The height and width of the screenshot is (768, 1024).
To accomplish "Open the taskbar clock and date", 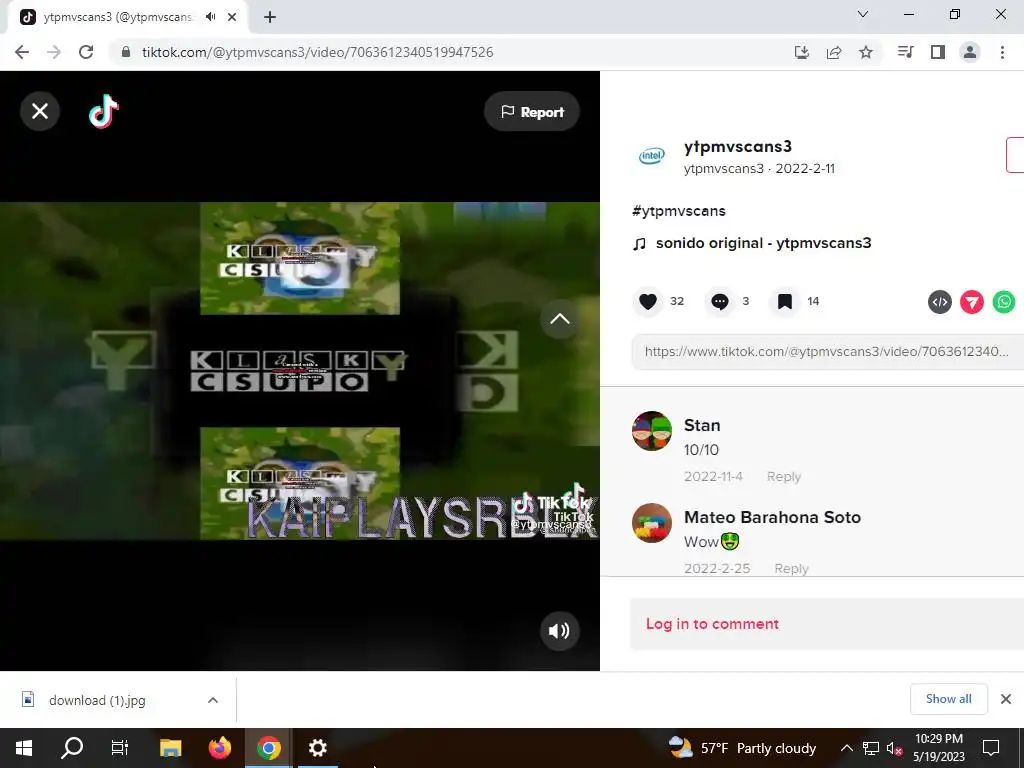I will point(938,748).
